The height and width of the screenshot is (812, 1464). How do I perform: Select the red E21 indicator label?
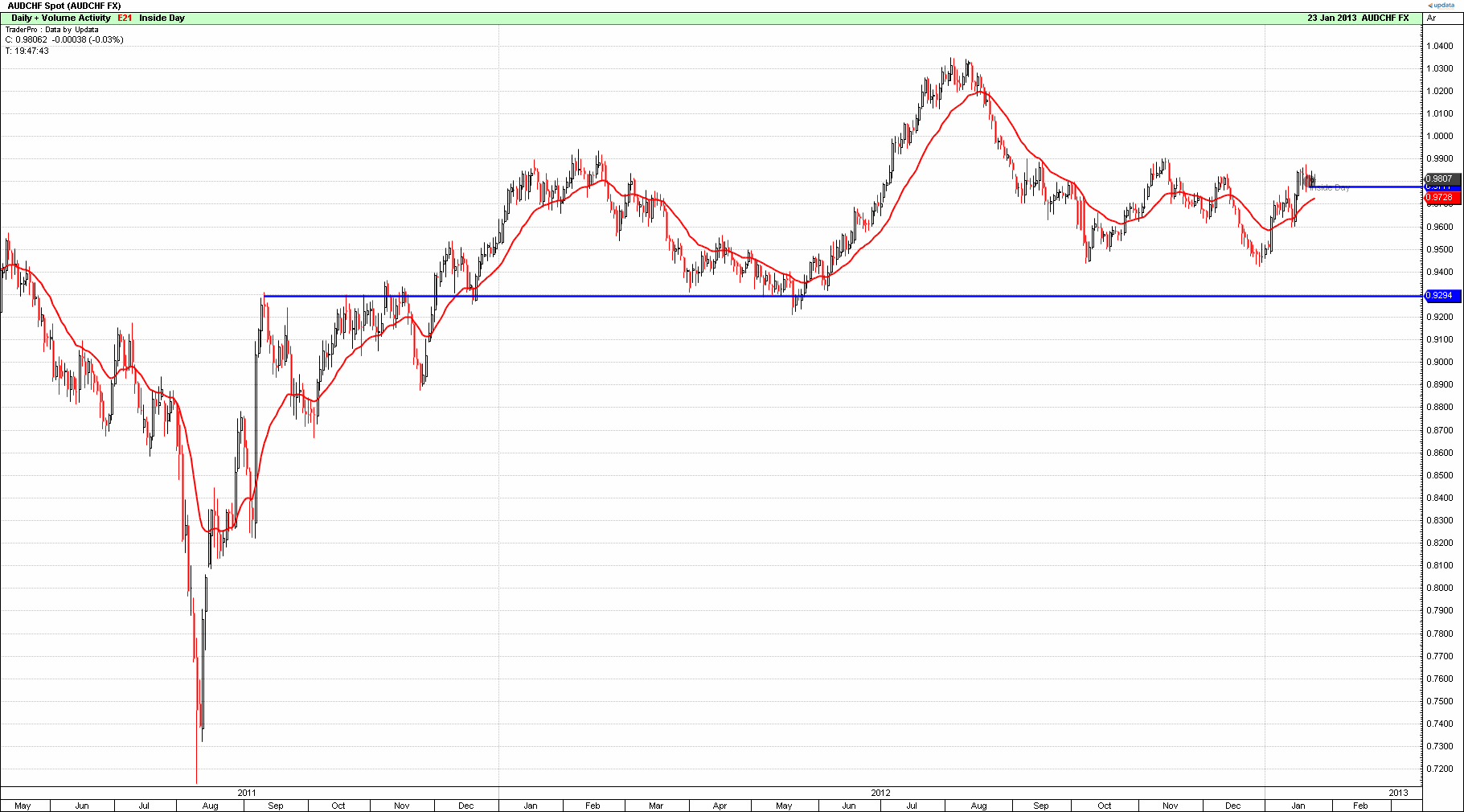click(125, 18)
